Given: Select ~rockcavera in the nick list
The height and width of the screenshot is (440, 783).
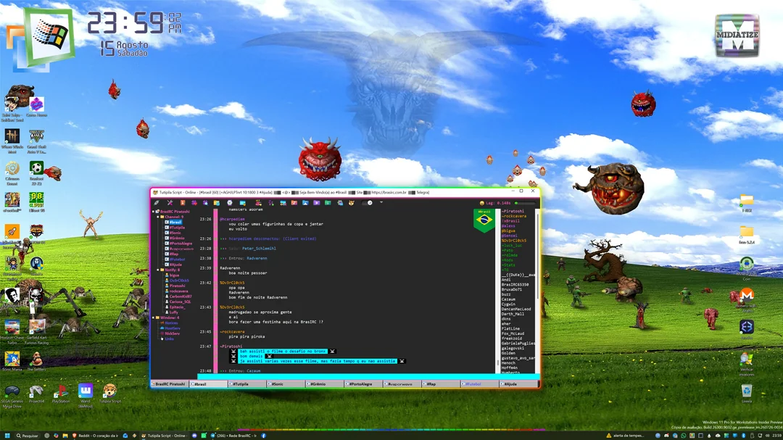Looking at the screenshot, I should click(514, 216).
